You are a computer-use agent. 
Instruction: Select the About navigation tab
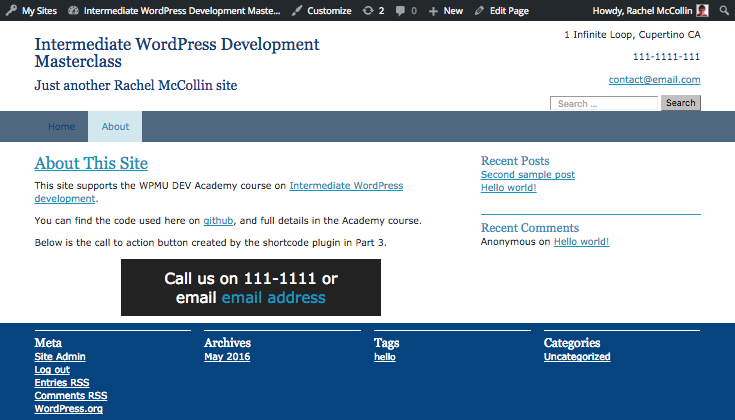[115, 127]
